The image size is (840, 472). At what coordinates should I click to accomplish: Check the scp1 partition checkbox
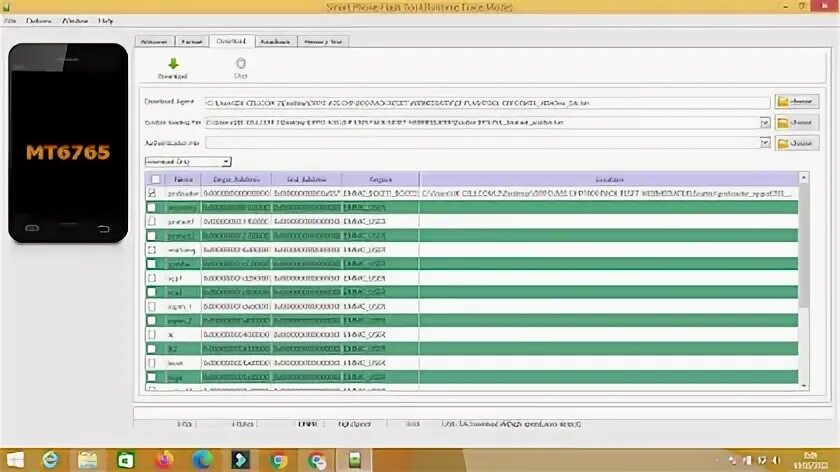pyautogui.click(x=152, y=278)
